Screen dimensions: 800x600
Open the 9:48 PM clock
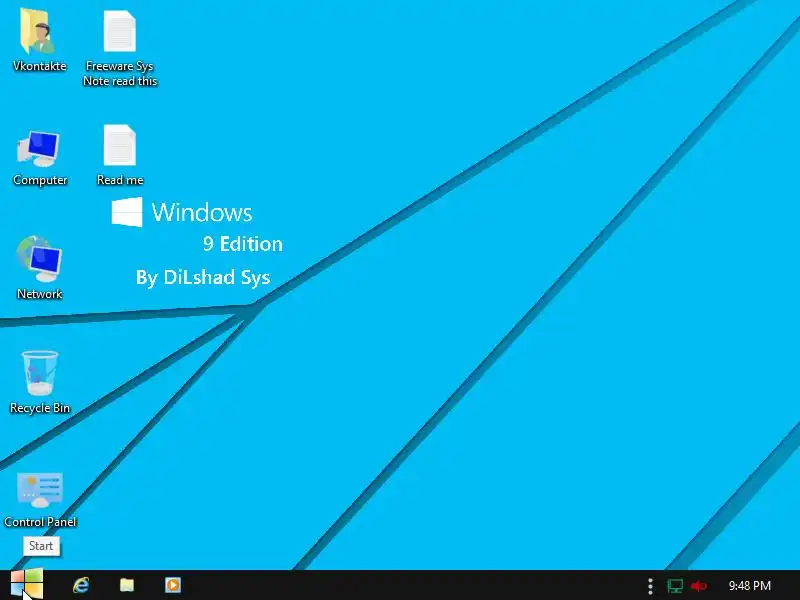749,585
